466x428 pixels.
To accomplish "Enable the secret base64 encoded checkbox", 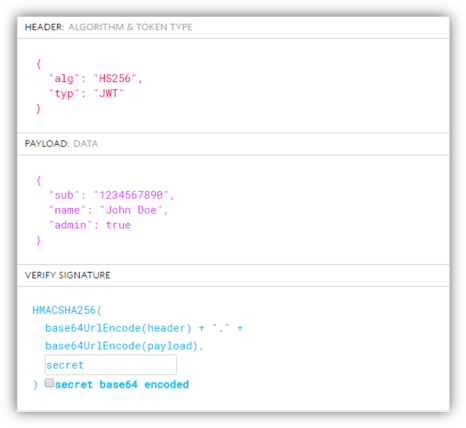I will [x=49, y=383].
